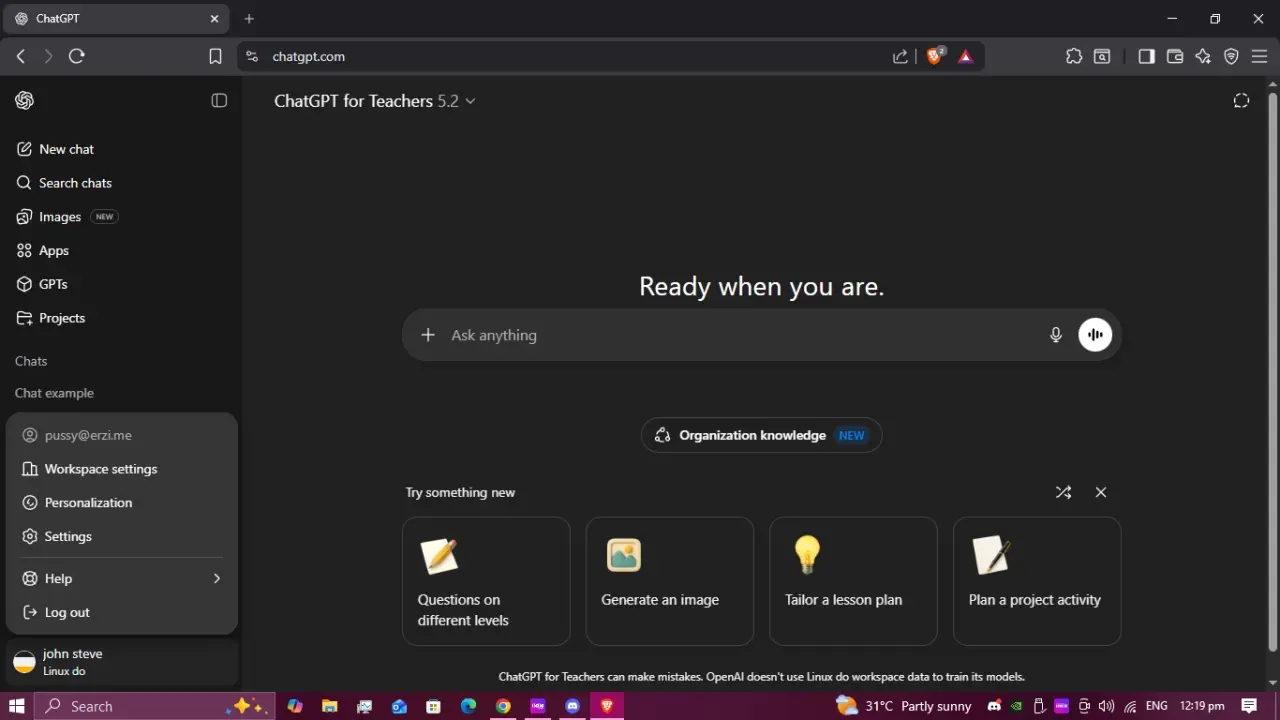Click the "Chats" section heading
The image size is (1280, 720).
(31, 361)
